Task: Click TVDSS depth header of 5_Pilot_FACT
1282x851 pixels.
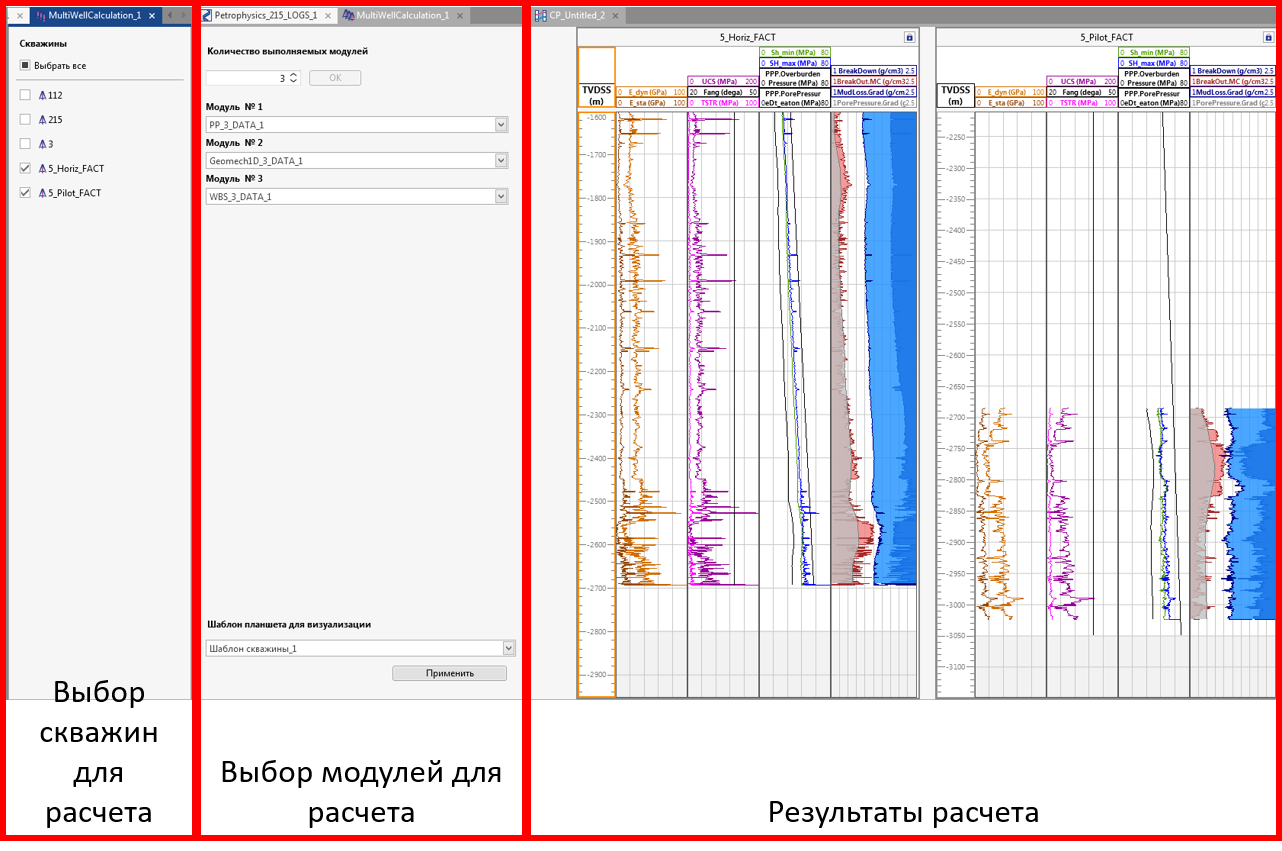Action: click(x=956, y=95)
